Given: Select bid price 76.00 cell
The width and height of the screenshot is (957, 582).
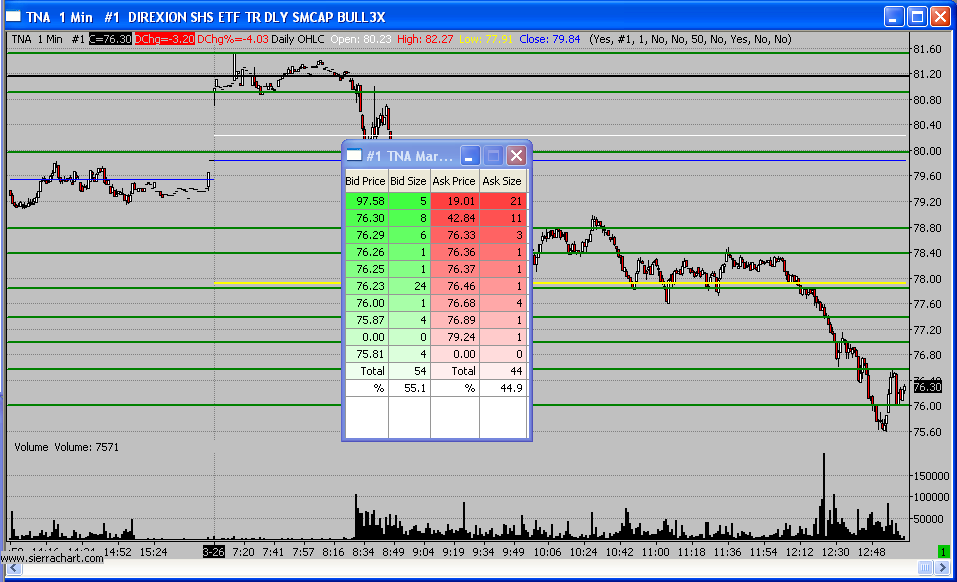Looking at the screenshot, I should [x=366, y=303].
